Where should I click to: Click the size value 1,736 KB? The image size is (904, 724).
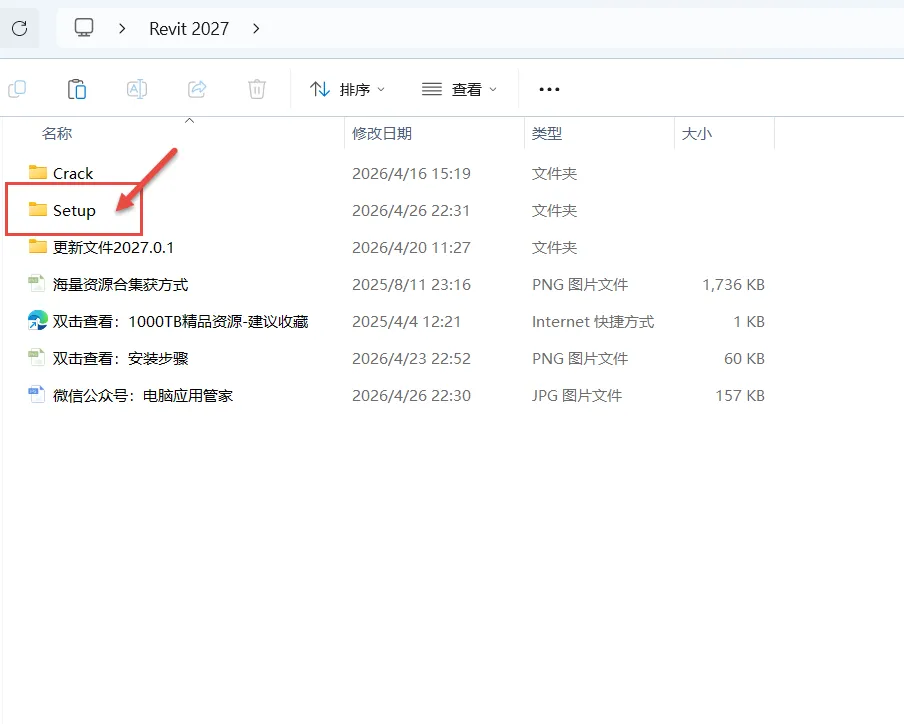[733, 285]
